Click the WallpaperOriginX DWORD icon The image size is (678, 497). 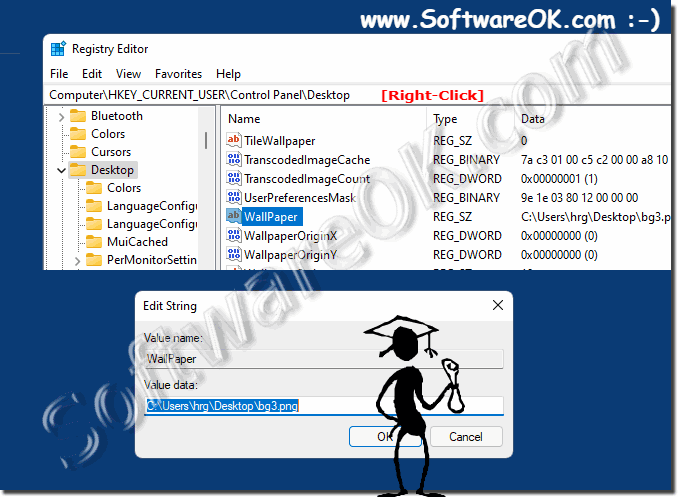click(233, 235)
